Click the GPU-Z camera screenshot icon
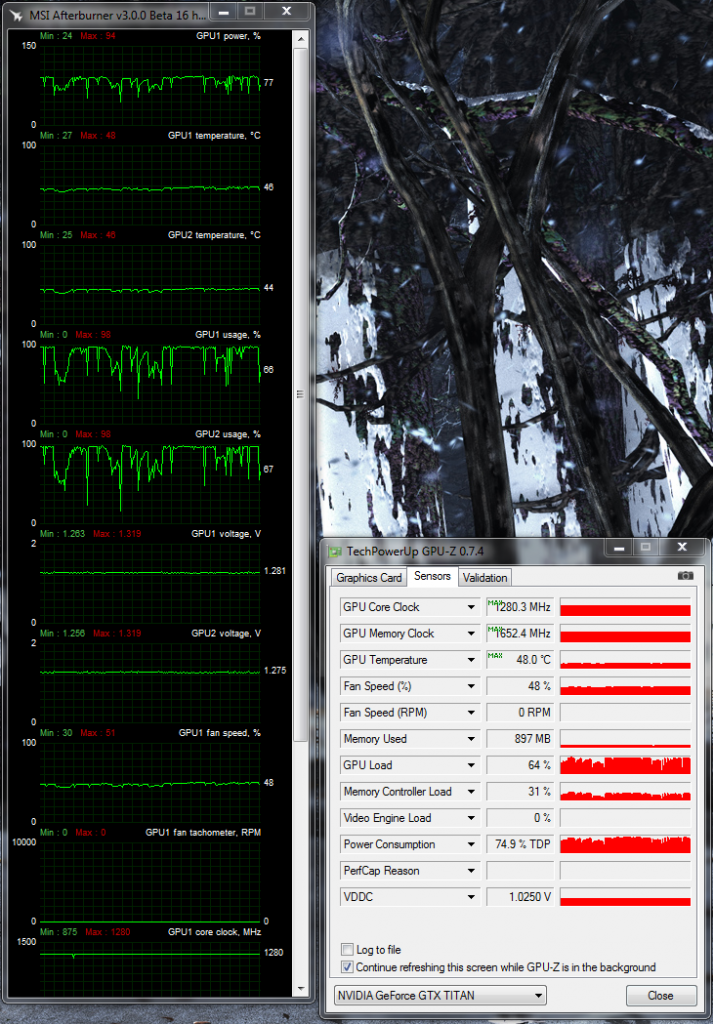This screenshot has height=1024, width=713. [685, 575]
